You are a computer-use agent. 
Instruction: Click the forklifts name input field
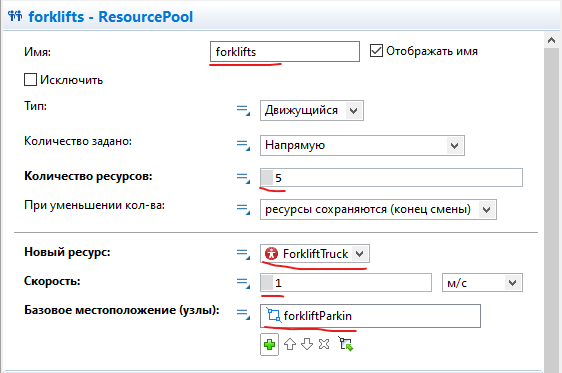pos(285,52)
